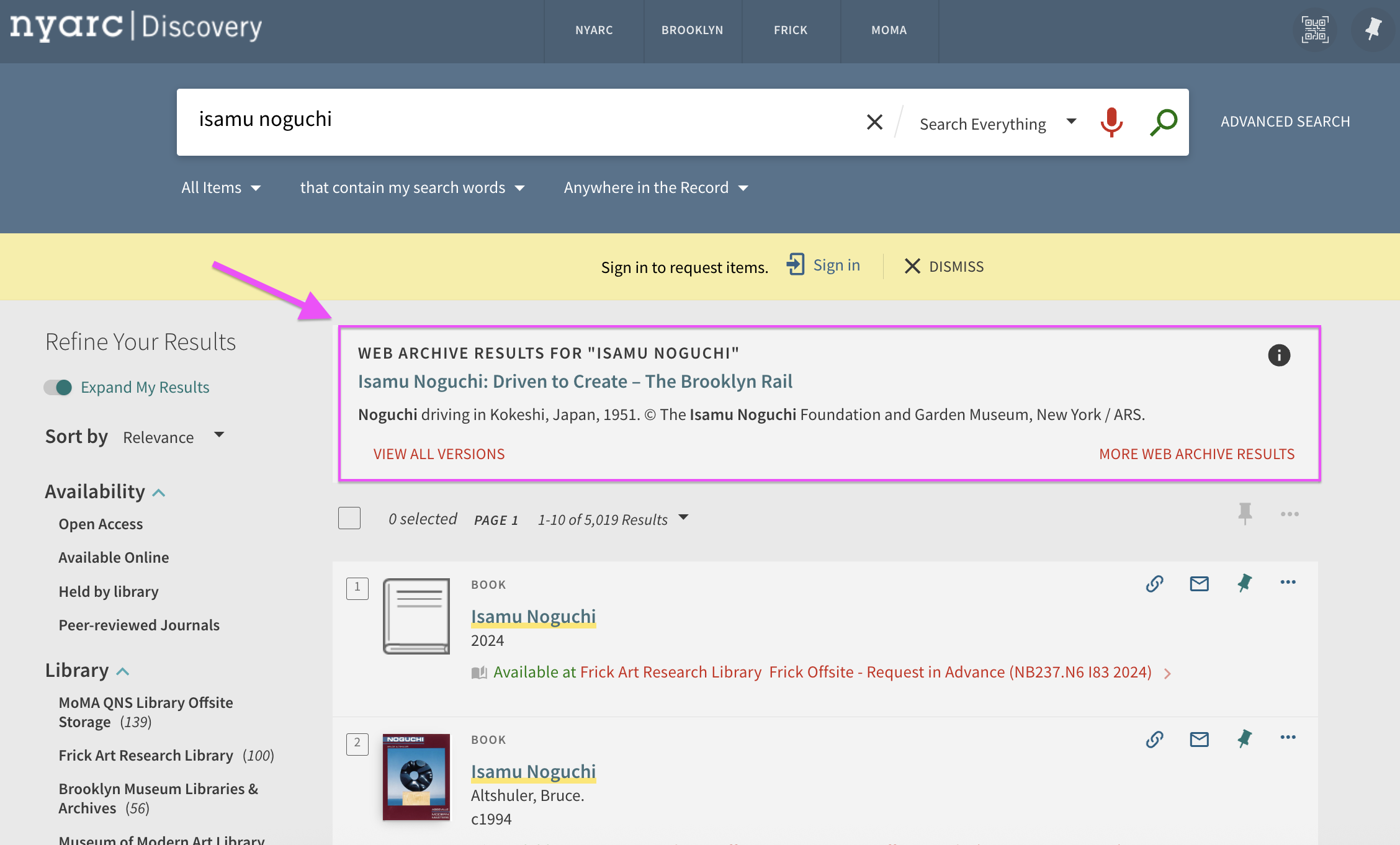Open Isamu Noguchi by Altshuler title
Screen dimensions: 1400x845
point(533,771)
